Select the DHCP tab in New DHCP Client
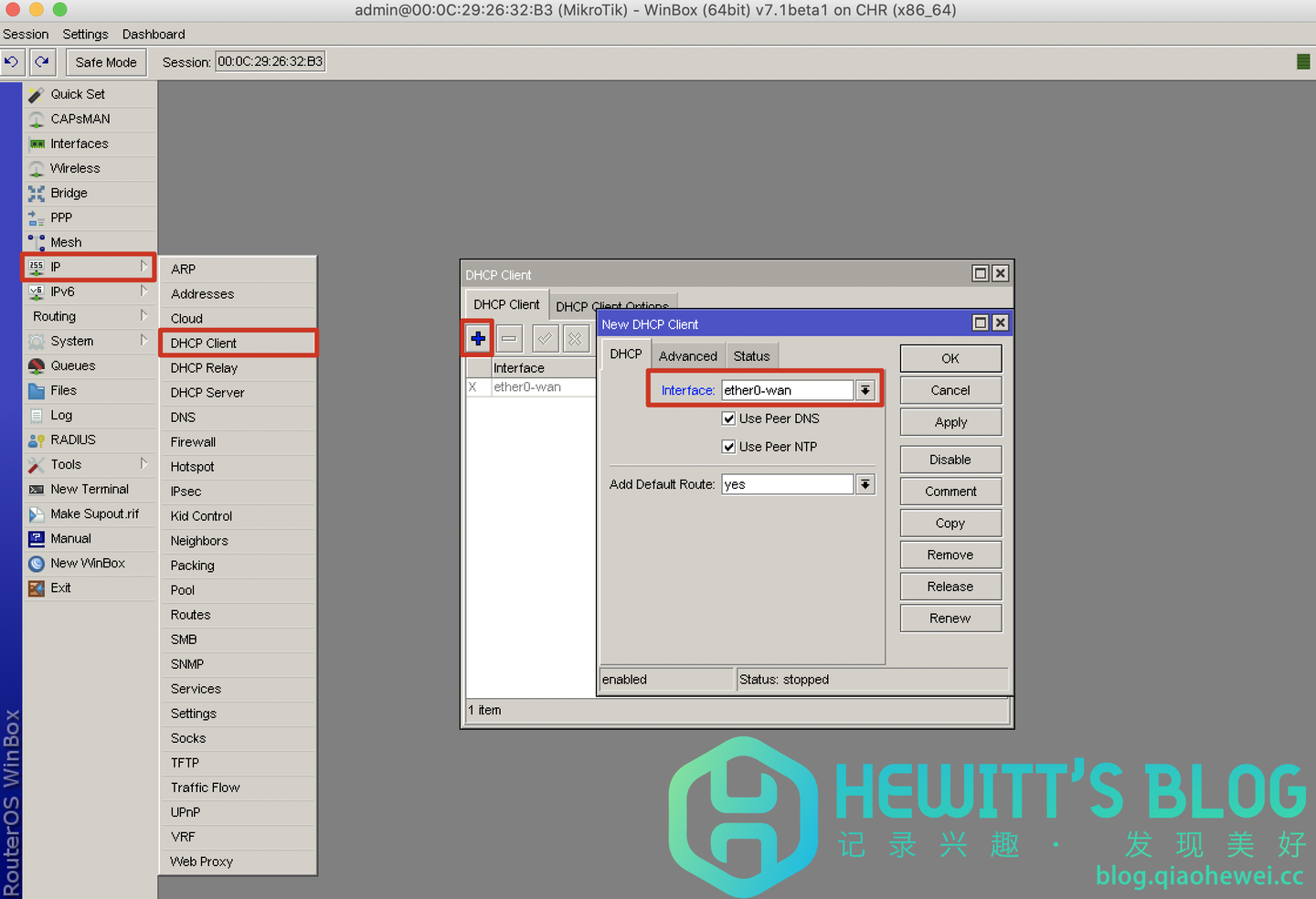This screenshot has width=1316, height=899. point(626,354)
